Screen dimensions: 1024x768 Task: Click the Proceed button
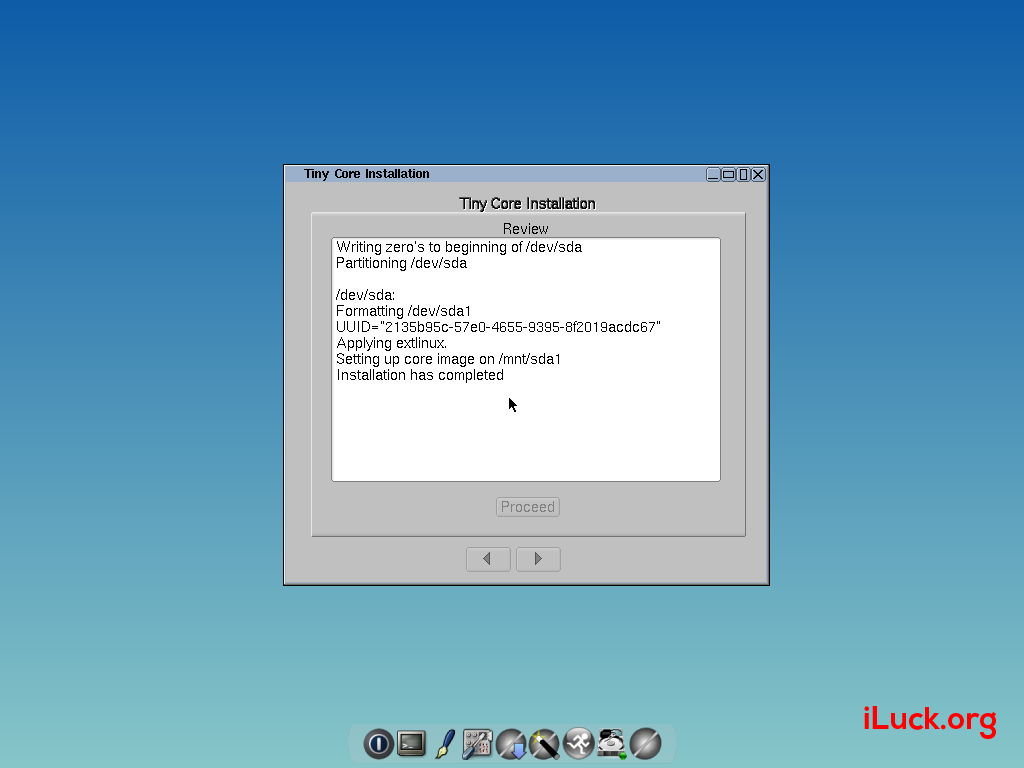coord(528,507)
